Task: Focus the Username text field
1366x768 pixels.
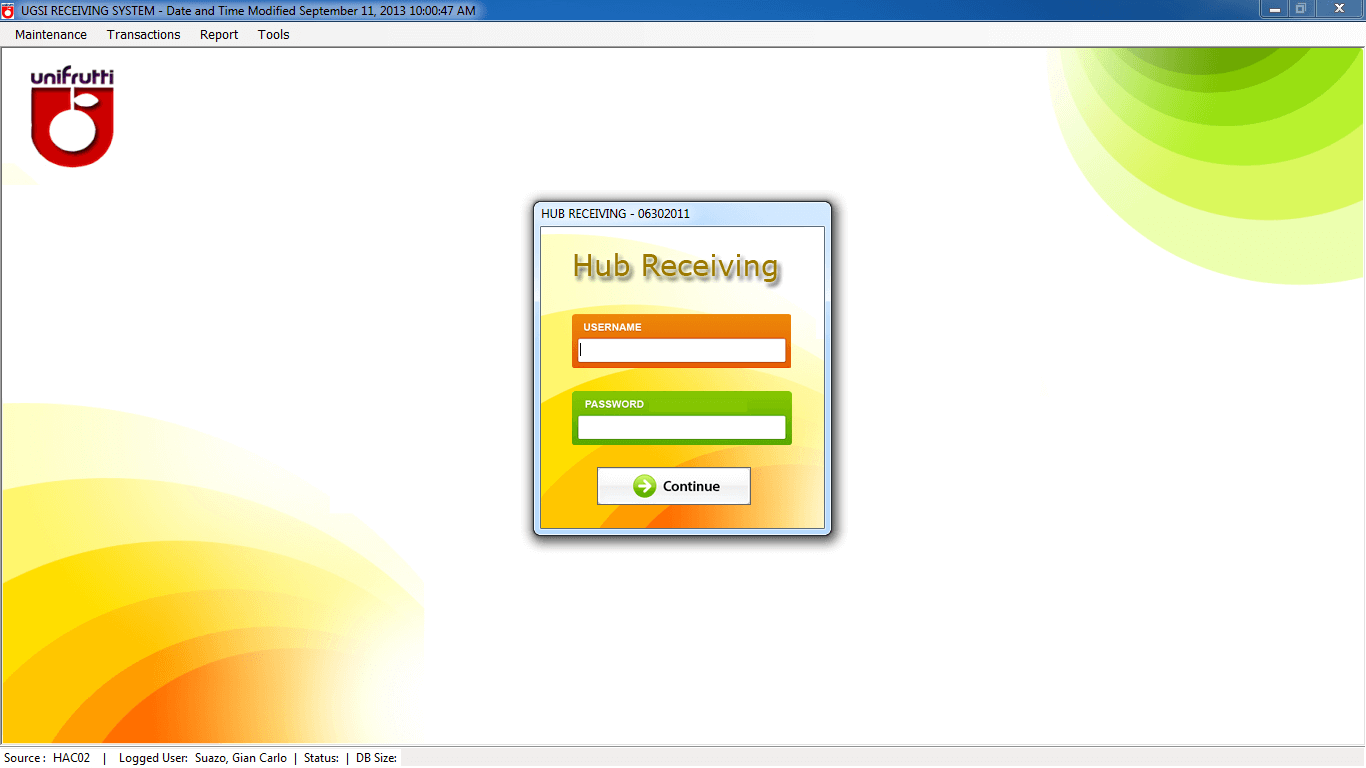Action: tap(682, 350)
